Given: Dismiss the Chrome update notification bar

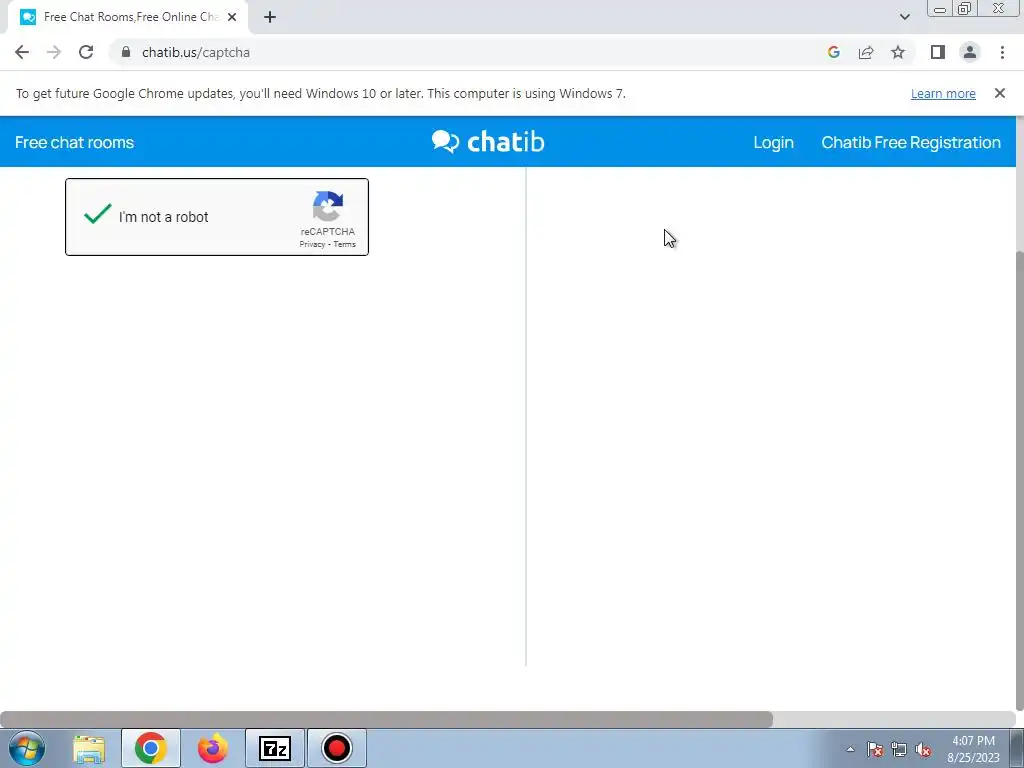Looking at the screenshot, I should [999, 93].
